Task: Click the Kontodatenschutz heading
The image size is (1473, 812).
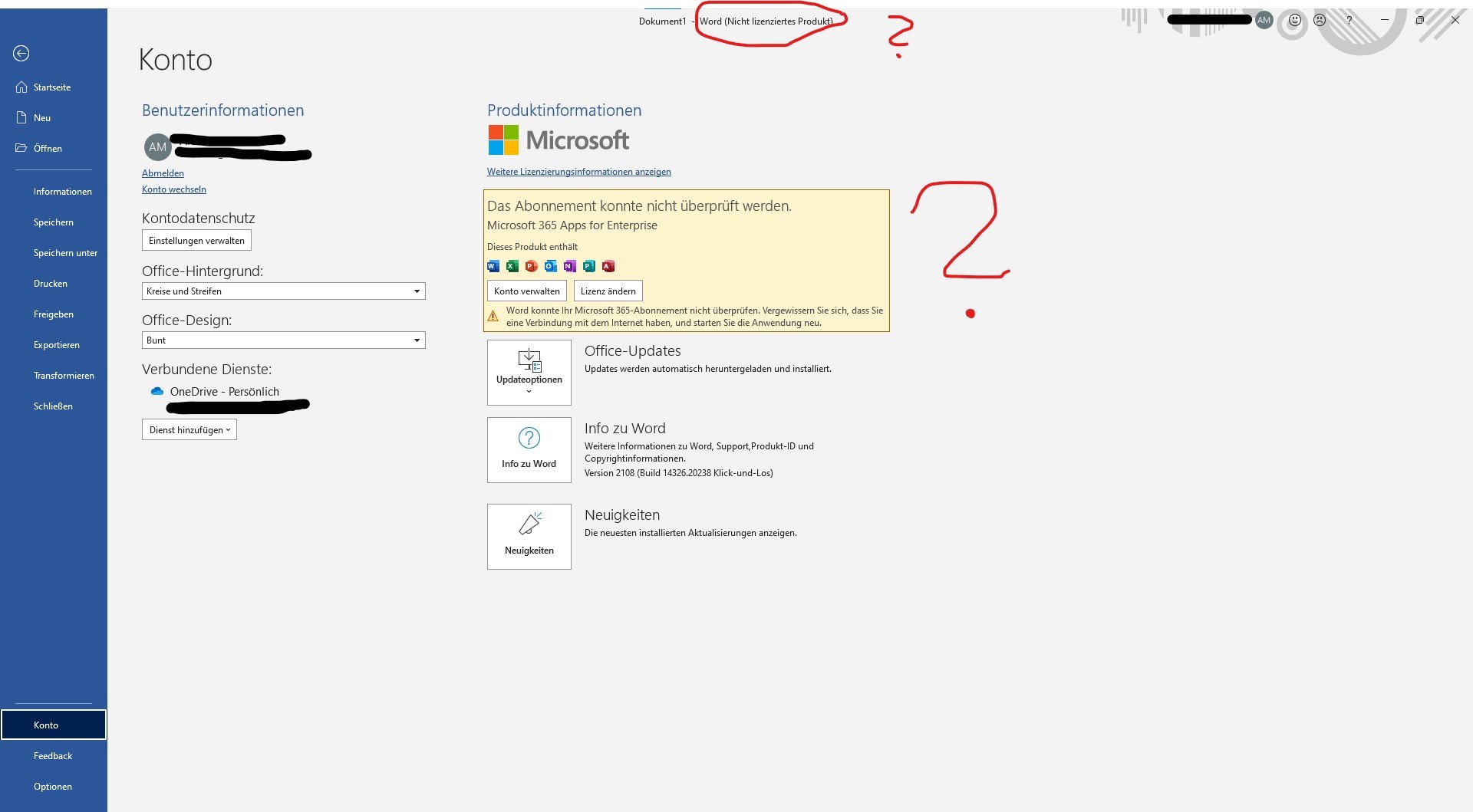Action: [x=199, y=219]
